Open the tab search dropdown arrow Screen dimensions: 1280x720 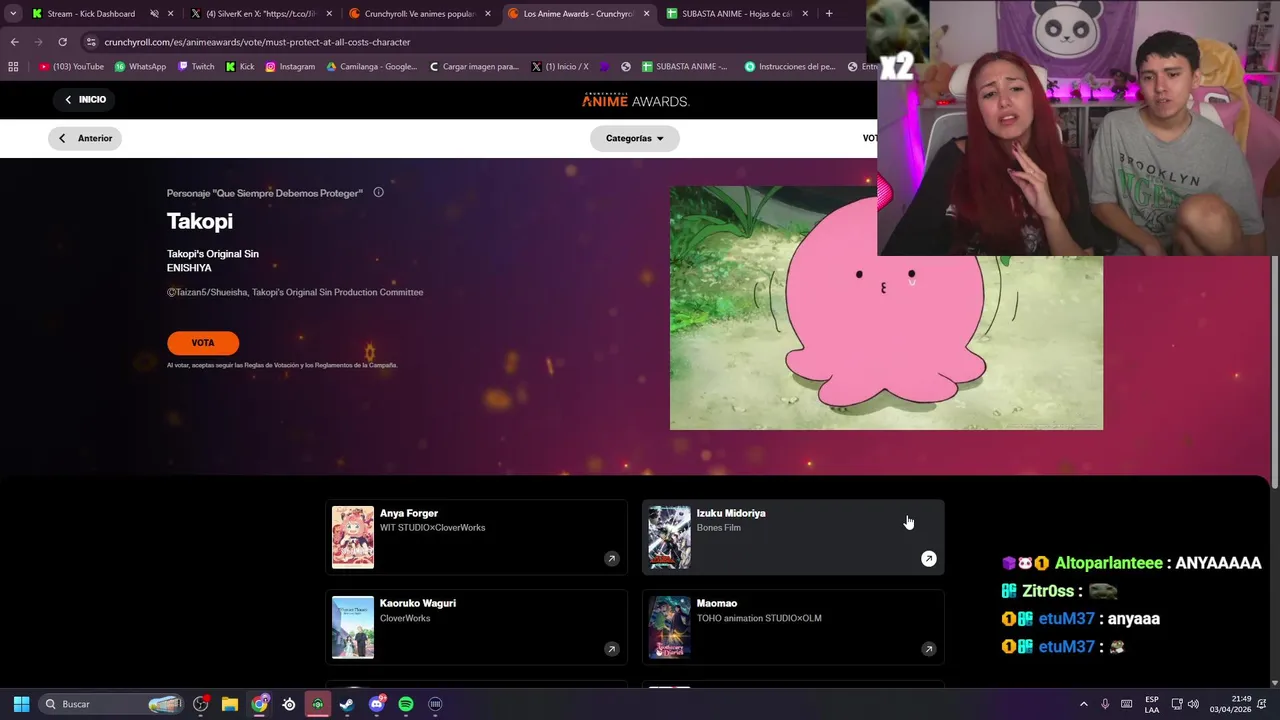point(12,14)
